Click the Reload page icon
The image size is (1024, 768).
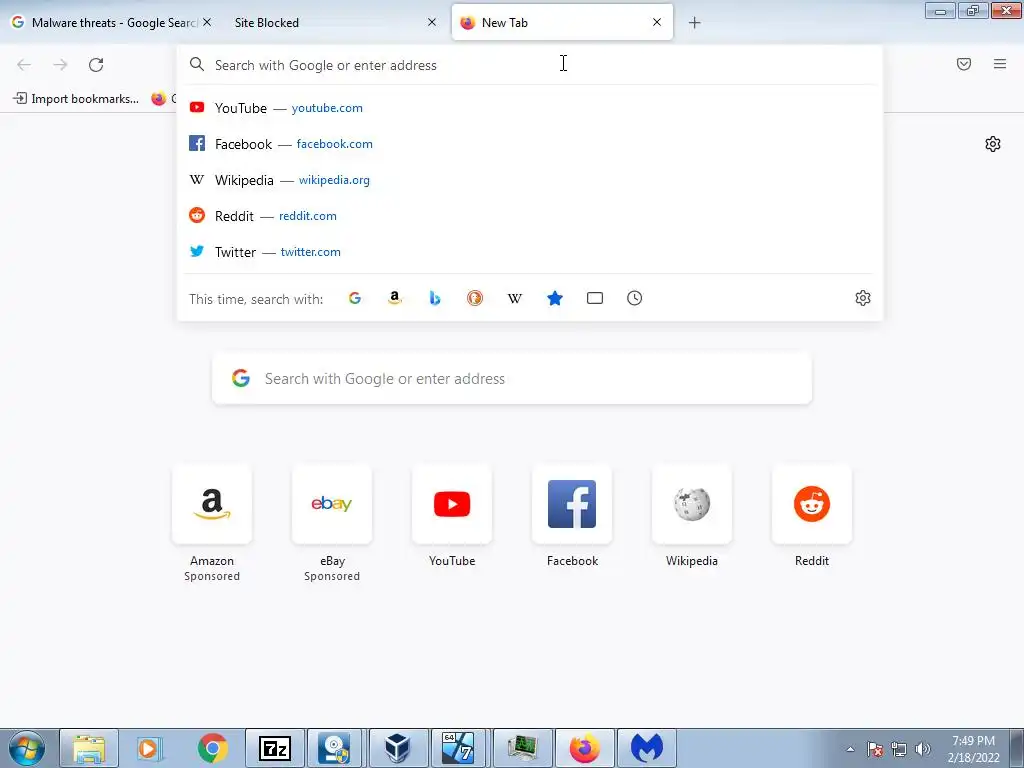(96, 65)
